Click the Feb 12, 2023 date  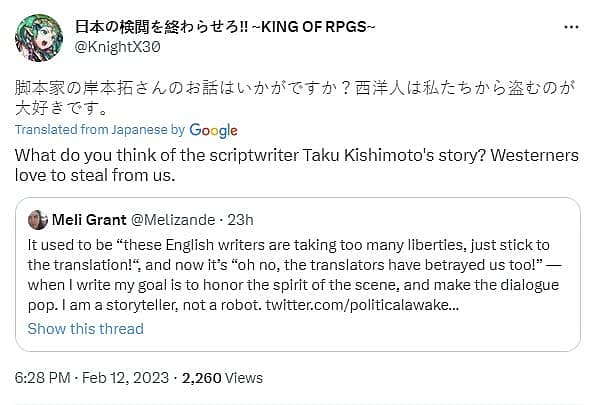[125, 378]
